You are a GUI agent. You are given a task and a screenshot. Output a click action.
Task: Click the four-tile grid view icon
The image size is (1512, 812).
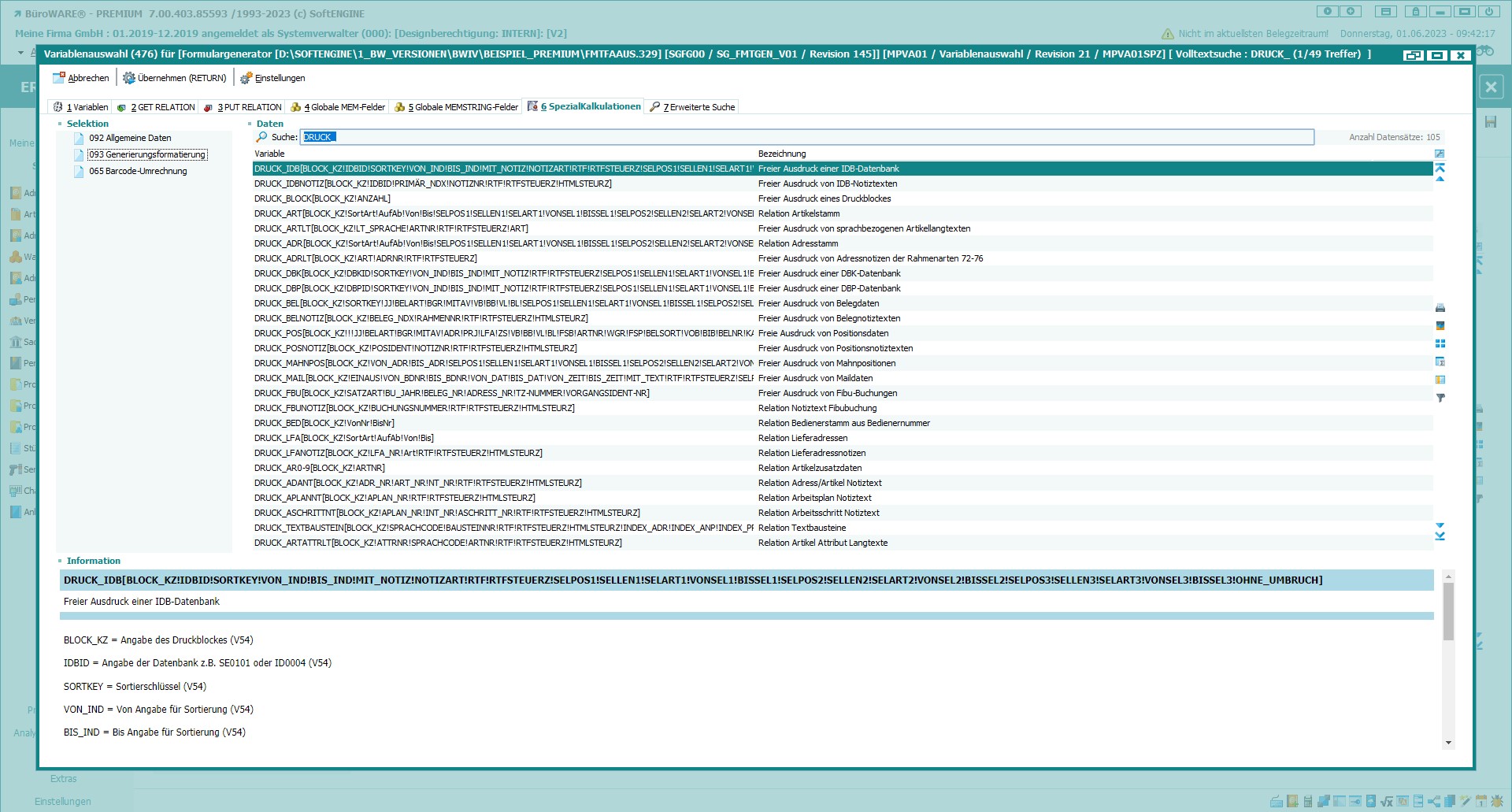(x=1440, y=343)
